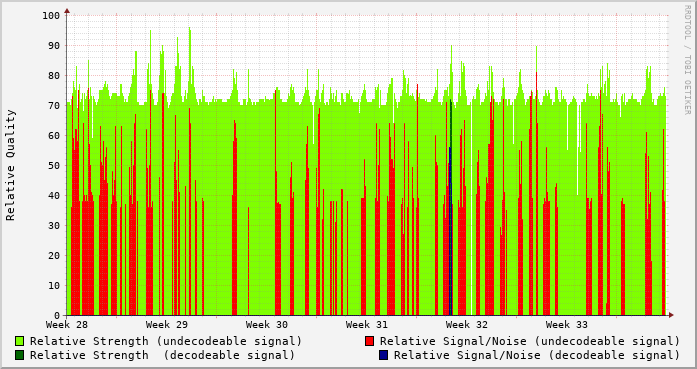This screenshot has width=697, height=369.
Task: Click the Relative Quality axis title
Action: pos(10,165)
